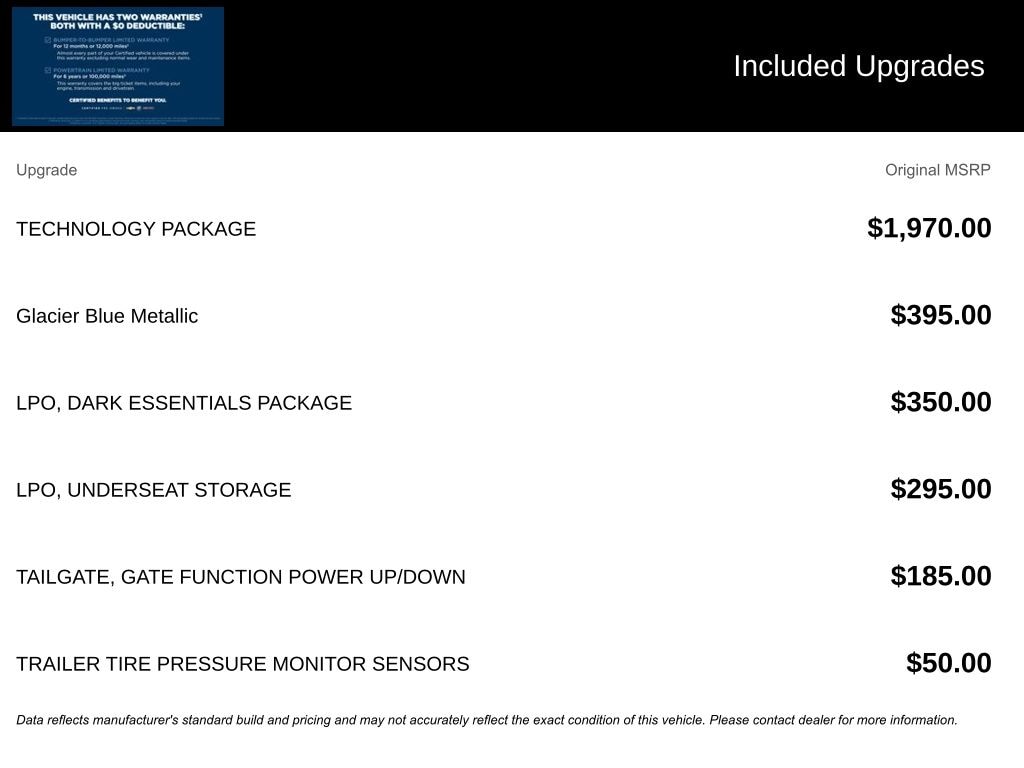Choose the Glacier Blue Metallic upgrade
1024x768 pixels.
[x=107, y=316]
